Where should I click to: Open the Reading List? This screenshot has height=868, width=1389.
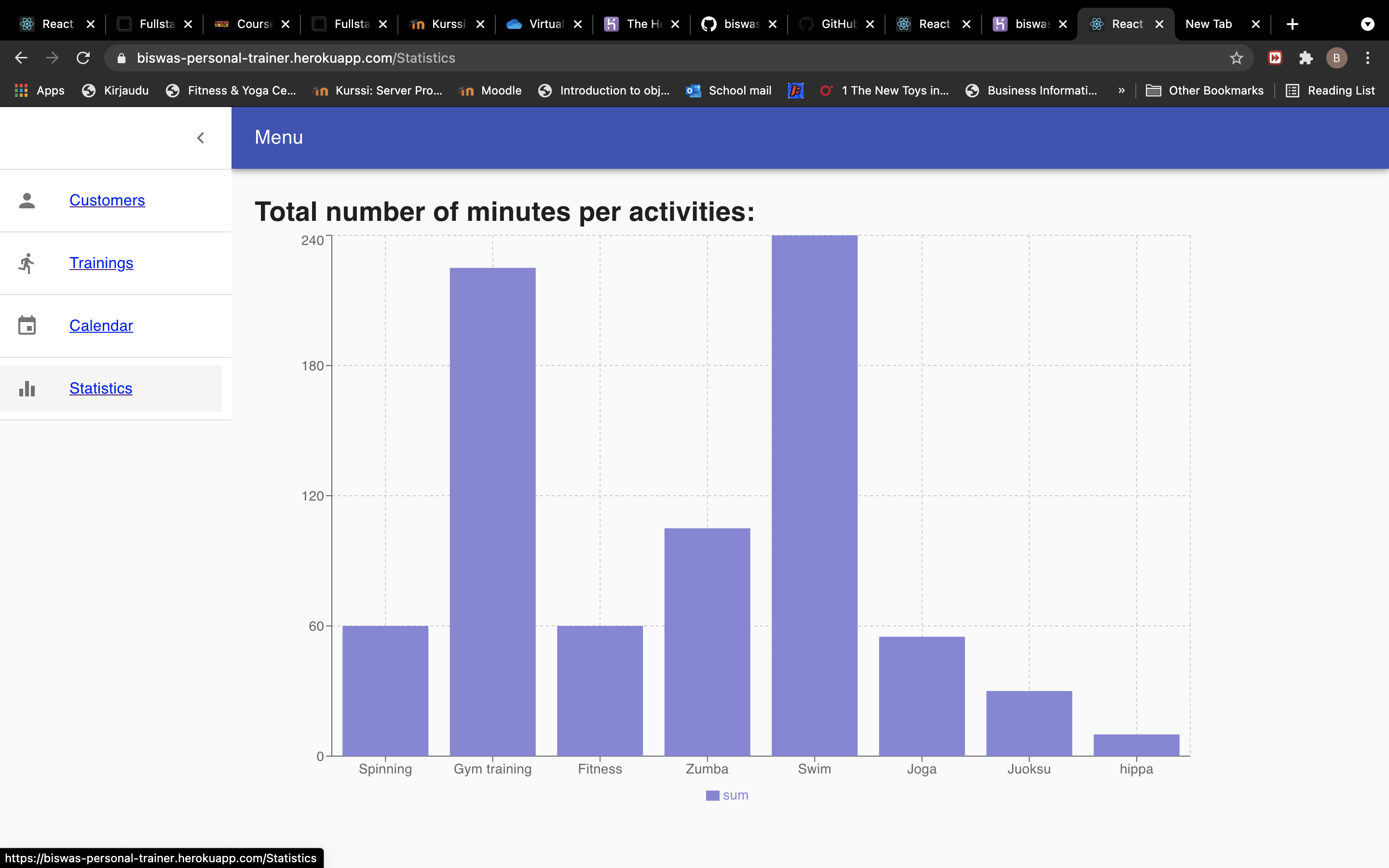pos(1331,90)
